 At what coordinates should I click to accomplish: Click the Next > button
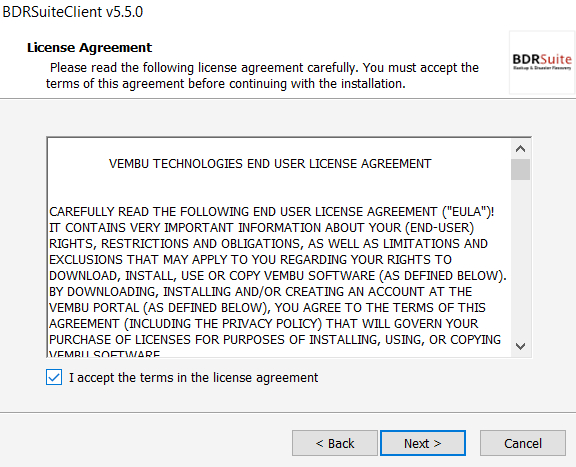pos(423,443)
